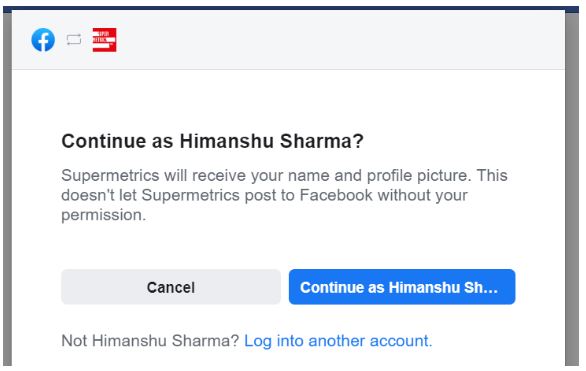Click the paragraph's first line about profile picture

284,176
